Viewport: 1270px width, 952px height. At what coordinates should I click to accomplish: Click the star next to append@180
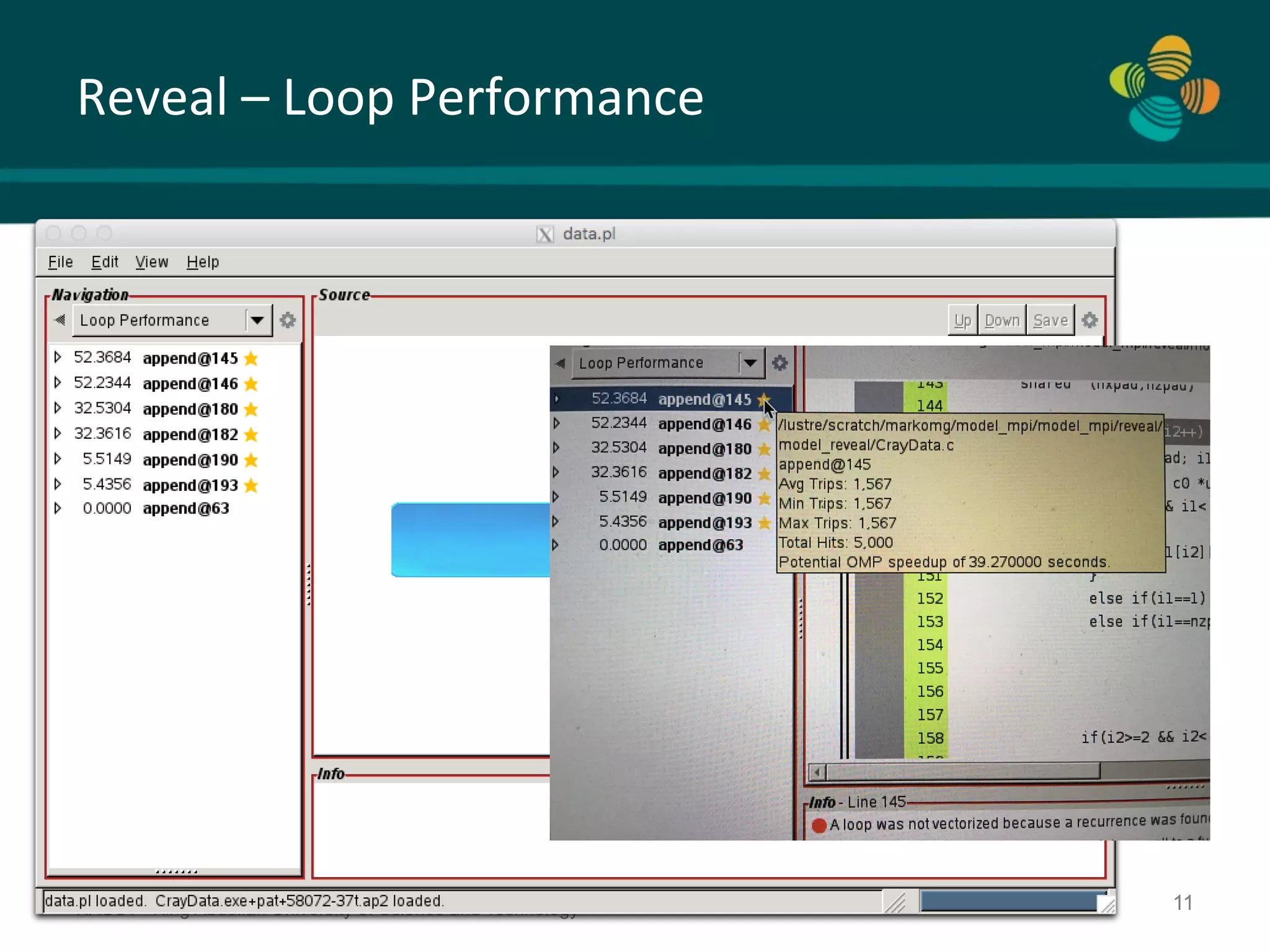(x=251, y=409)
